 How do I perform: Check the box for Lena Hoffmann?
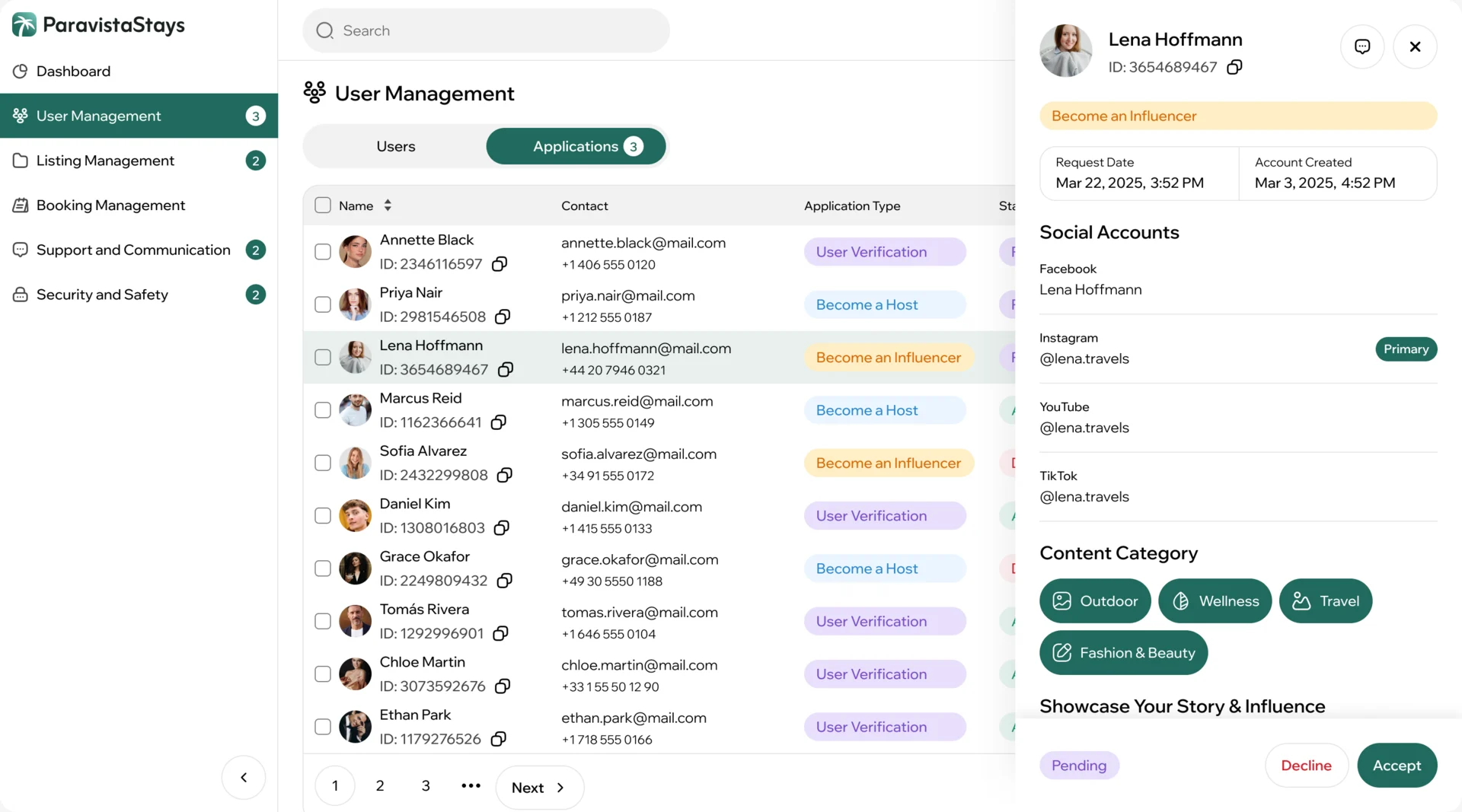323,358
